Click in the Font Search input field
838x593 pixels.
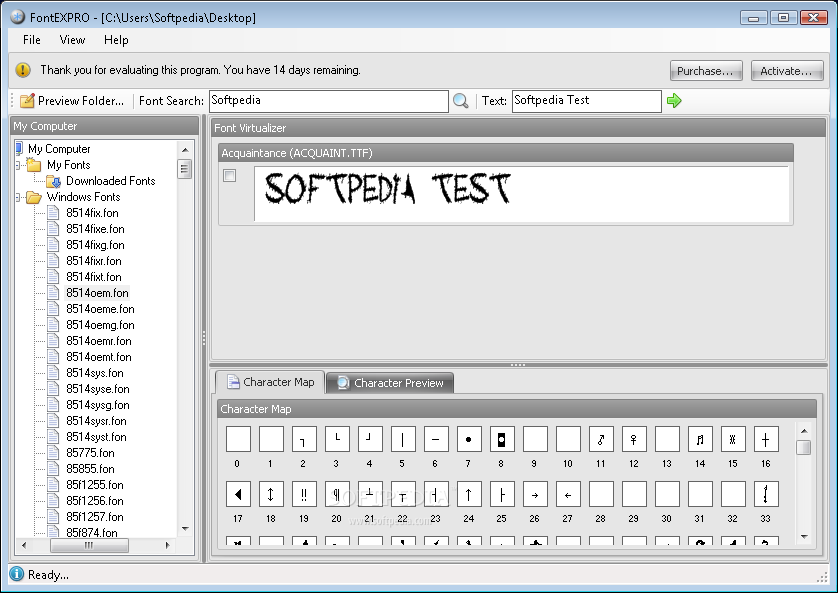pyautogui.click(x=329, y=101)
